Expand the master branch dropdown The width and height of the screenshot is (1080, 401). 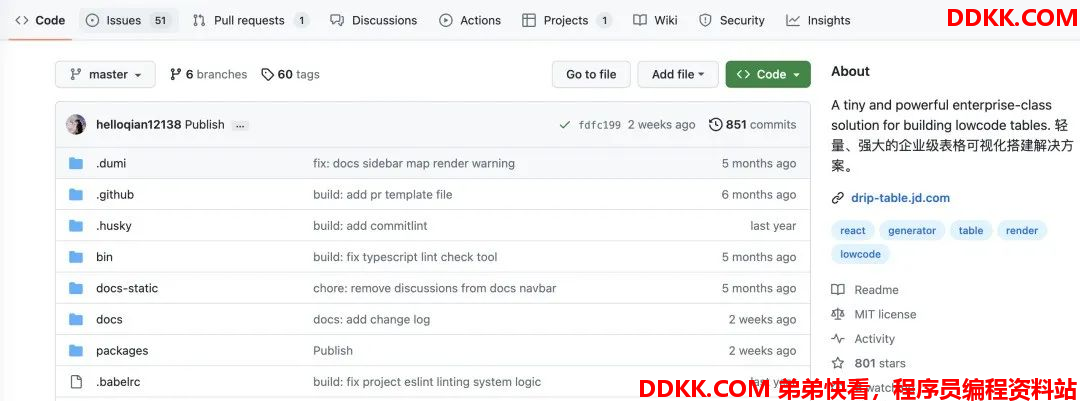click(105, 74)
